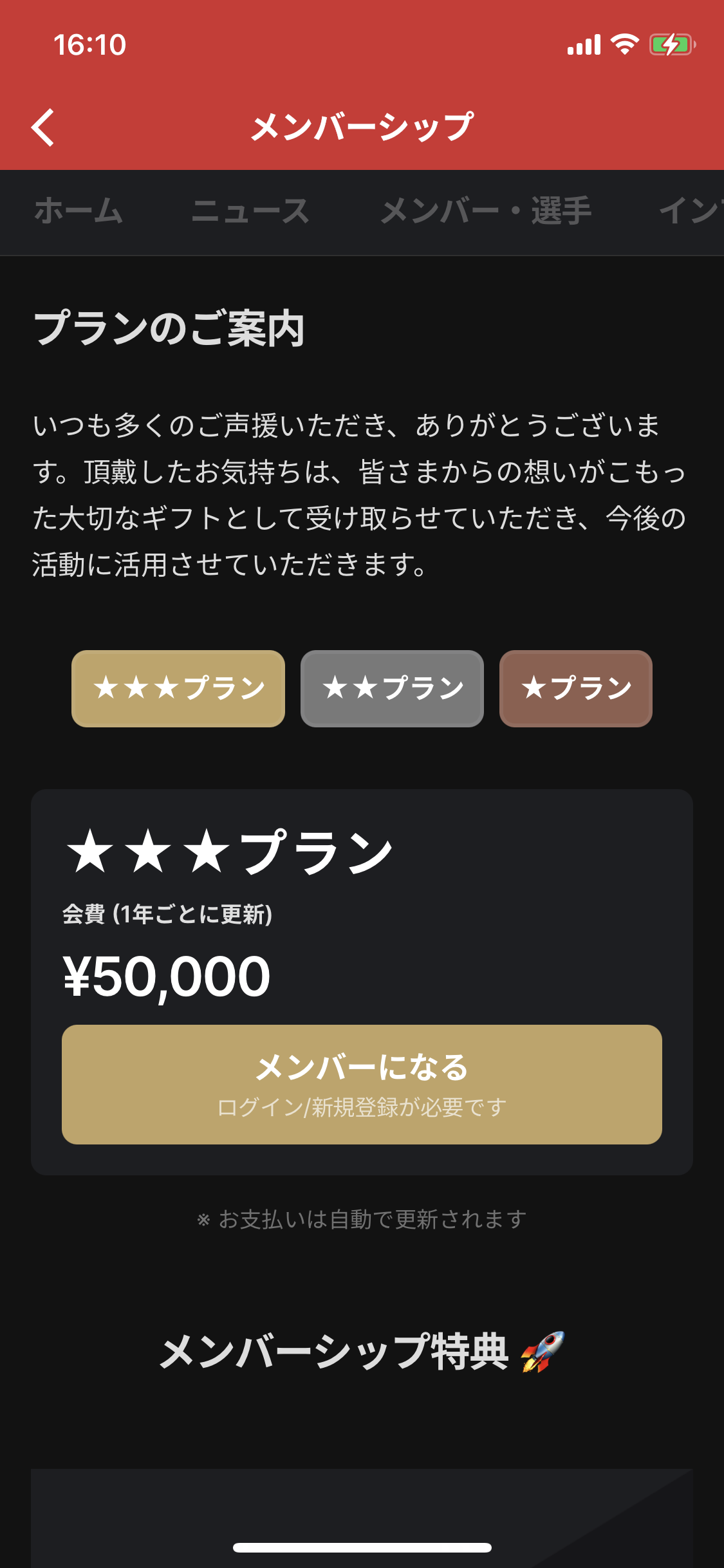Switch to the ニュース tab
Viewport: 724px width, 1568px height.
coord(250,211)
